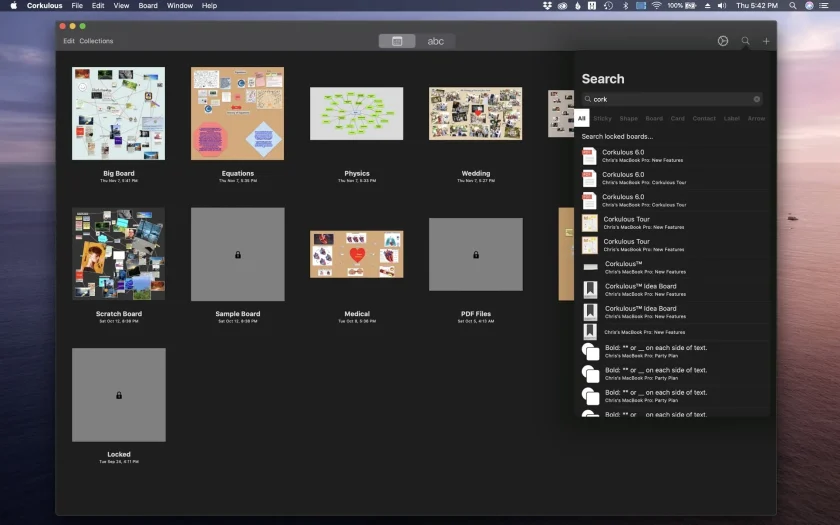
Task: Open the Wi-Fi status menu
Action: click(656, 5)
